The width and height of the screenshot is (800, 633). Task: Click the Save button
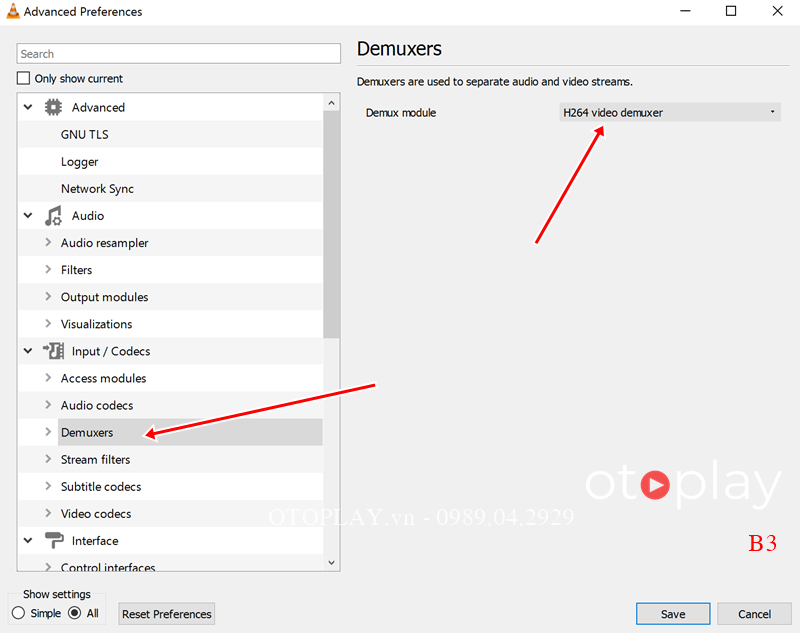click(x=673, y=614)
